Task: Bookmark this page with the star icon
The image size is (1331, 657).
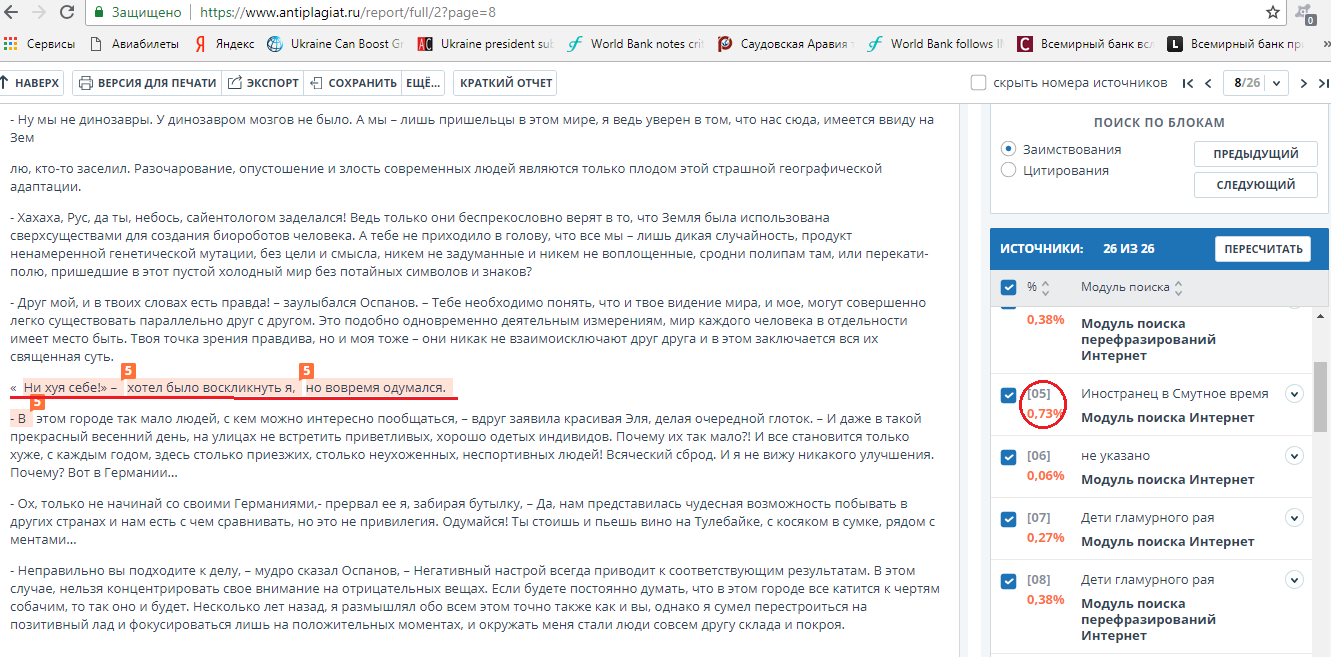Action: (1272, 13)
